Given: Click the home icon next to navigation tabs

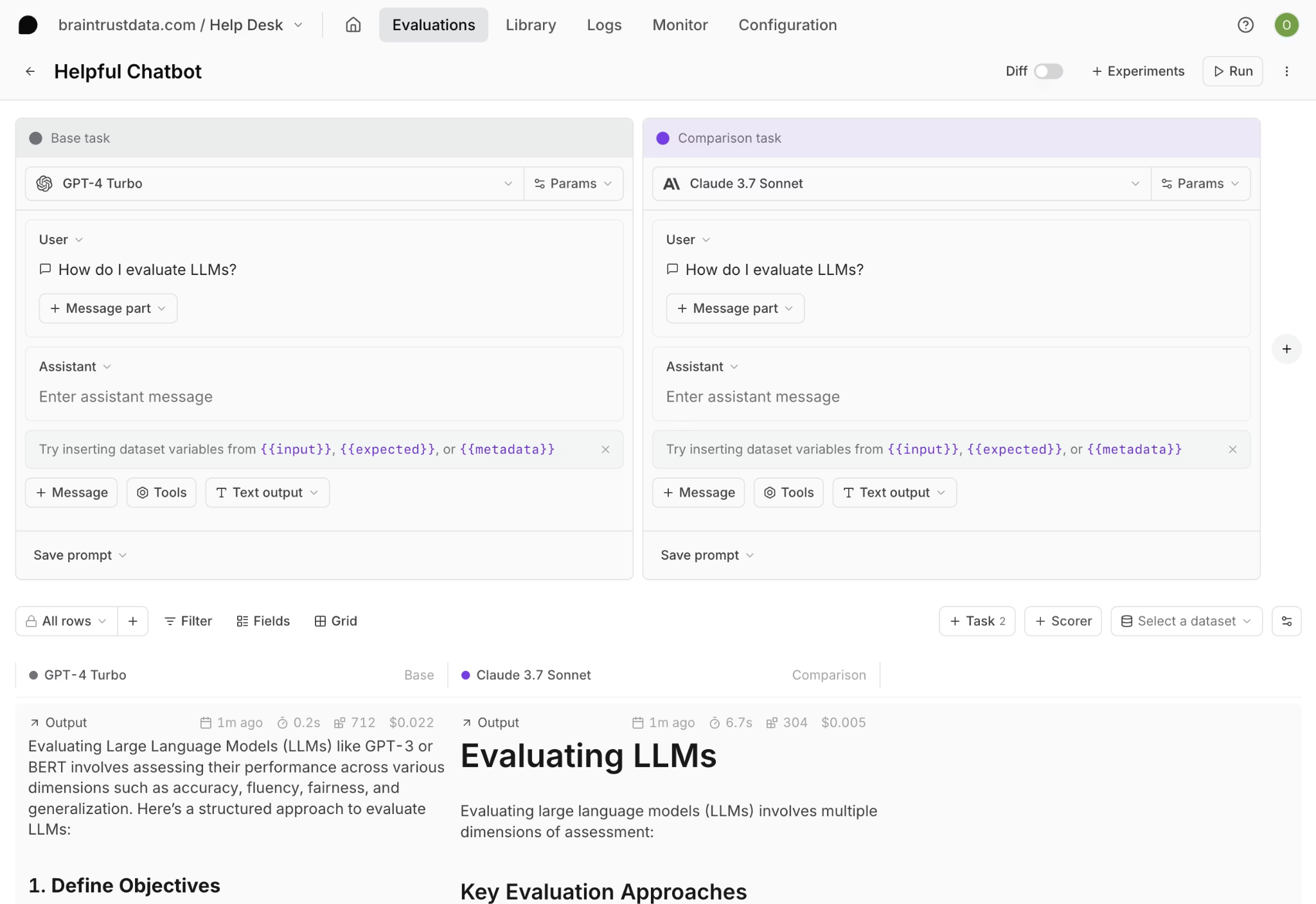Looking at the screenshot, I should click(x=352, y=24).
